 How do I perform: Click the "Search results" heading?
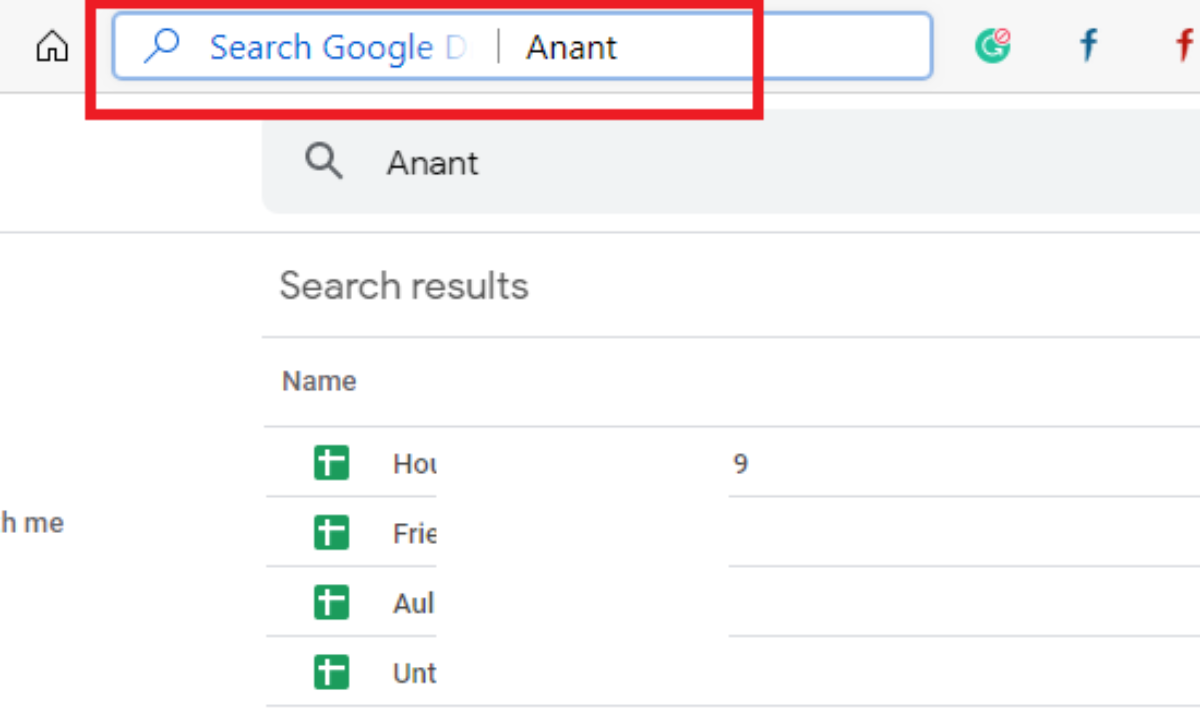tap(404, 286)
